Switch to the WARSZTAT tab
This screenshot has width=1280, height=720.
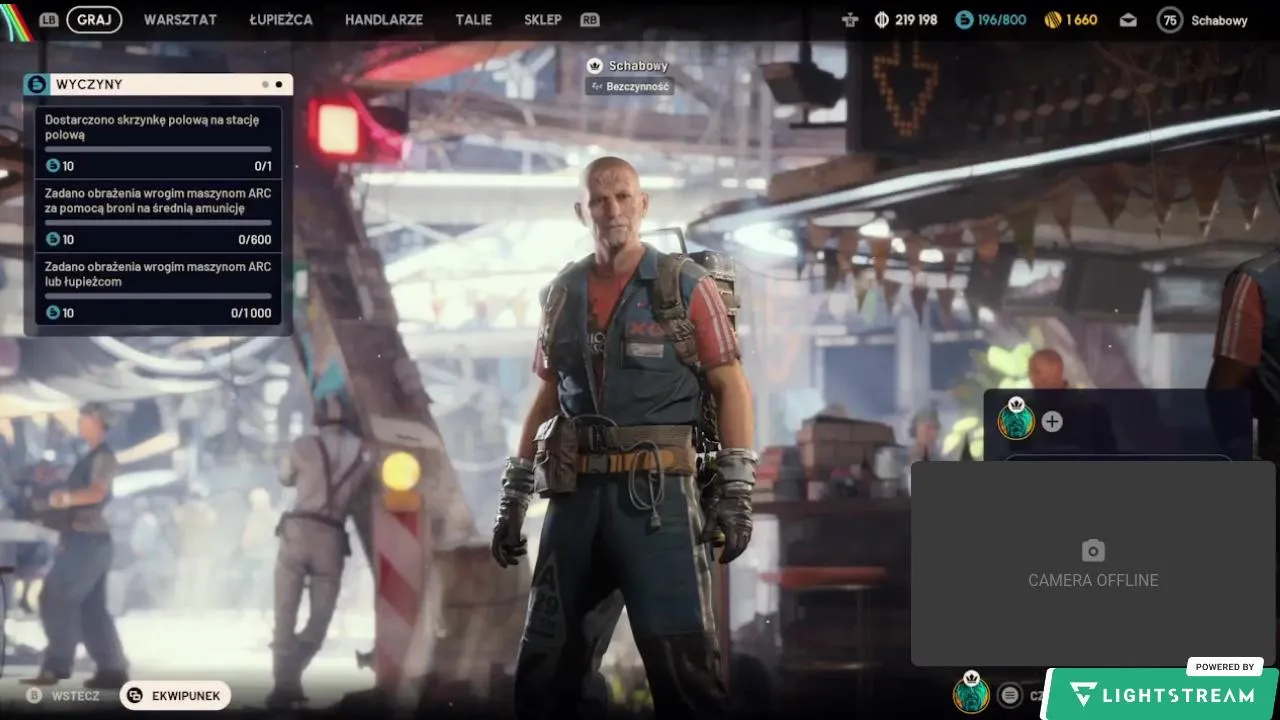(180, 20)
